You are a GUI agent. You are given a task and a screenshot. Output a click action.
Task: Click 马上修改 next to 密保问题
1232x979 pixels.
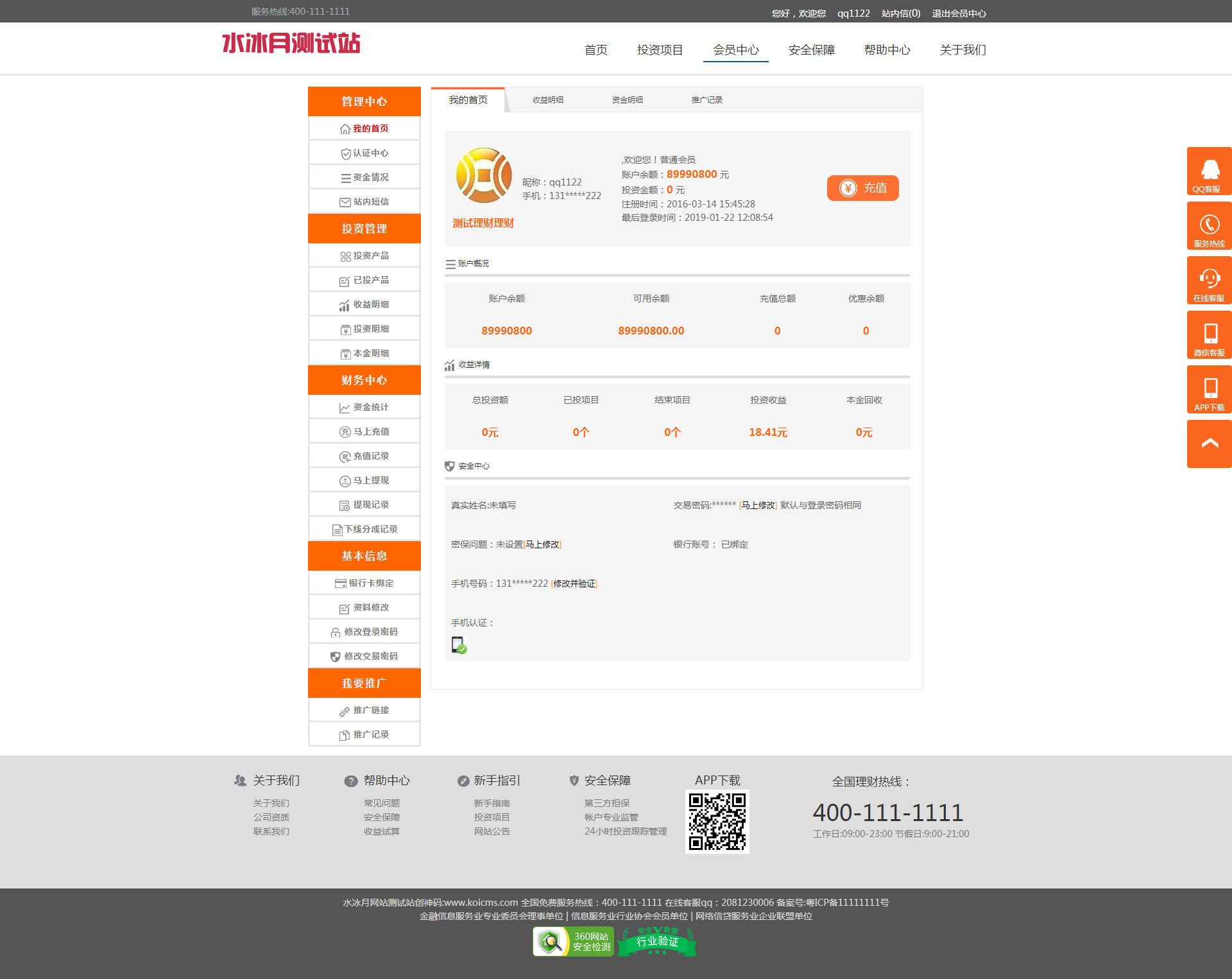(542, 544)
